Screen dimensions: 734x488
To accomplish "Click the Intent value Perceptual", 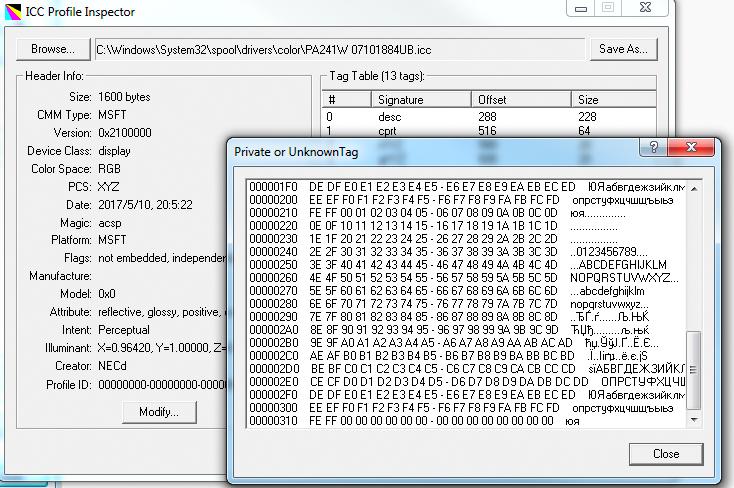I will click(x=124, y=330).
